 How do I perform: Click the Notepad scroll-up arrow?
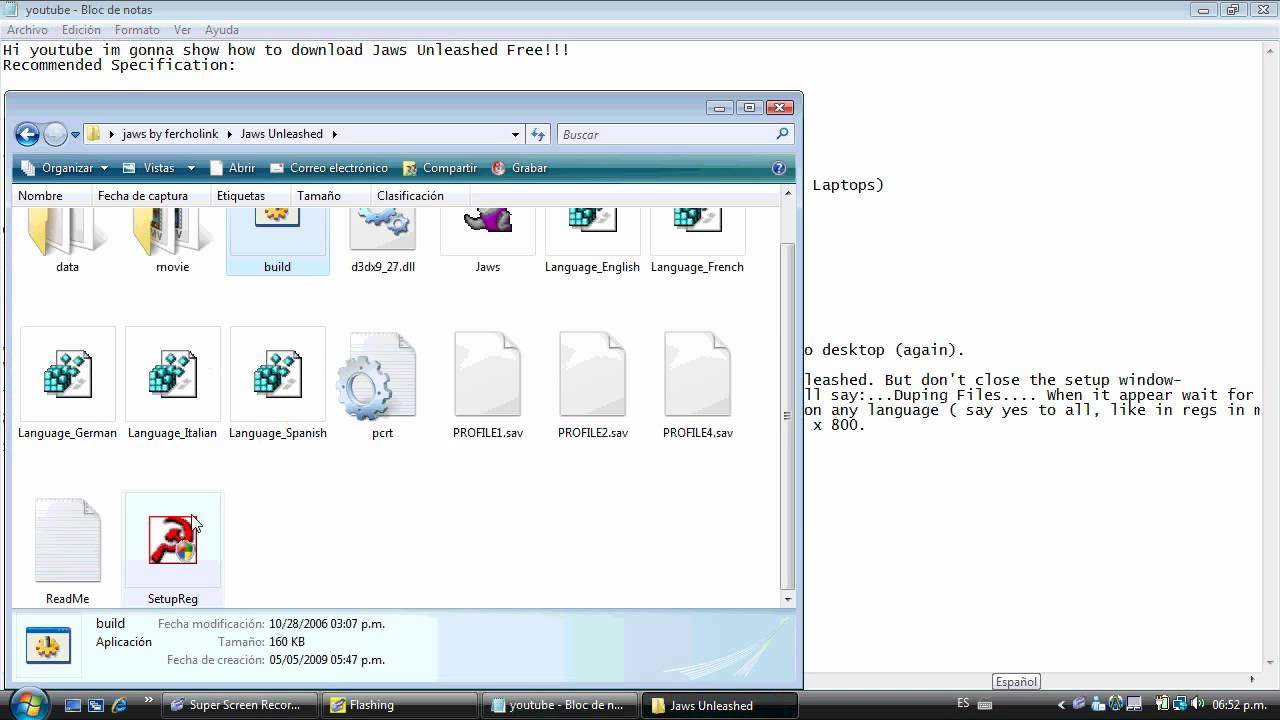pyautogui.click(x=1271, y=51)
